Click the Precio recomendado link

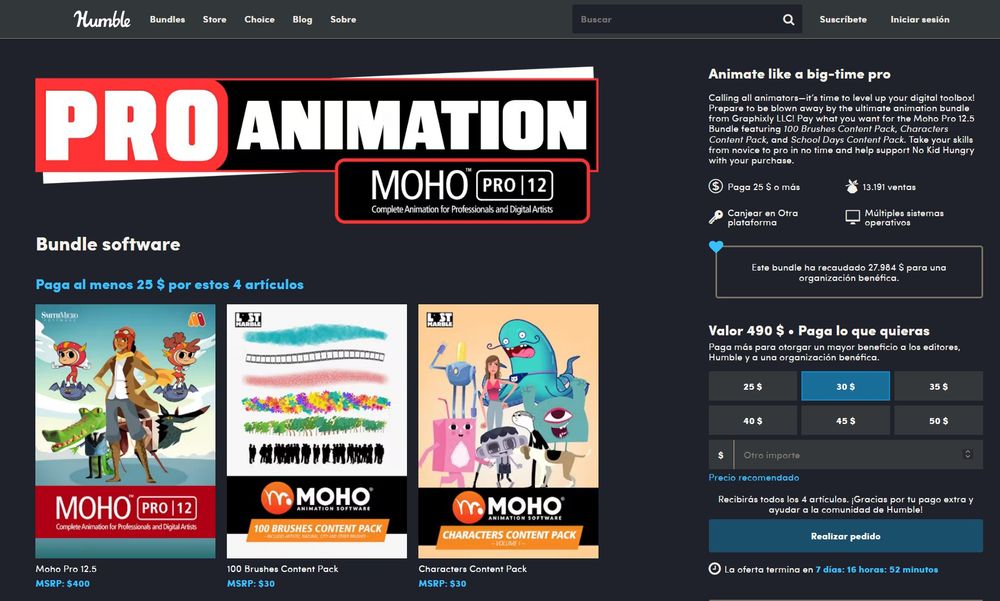754,477
